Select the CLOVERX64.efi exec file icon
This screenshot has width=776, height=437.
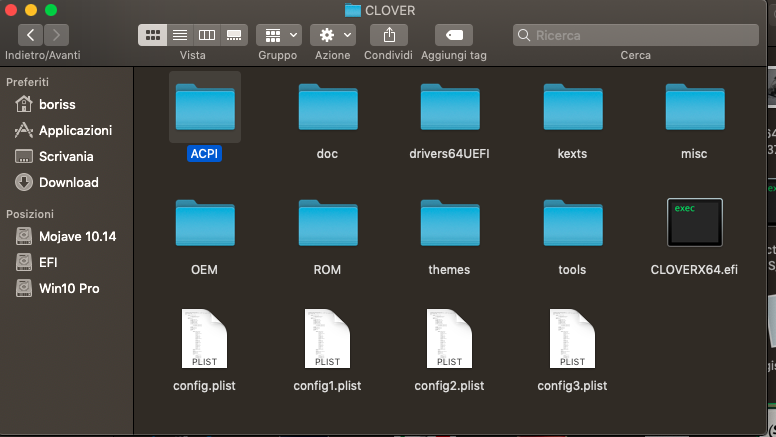tap(695, 222)
